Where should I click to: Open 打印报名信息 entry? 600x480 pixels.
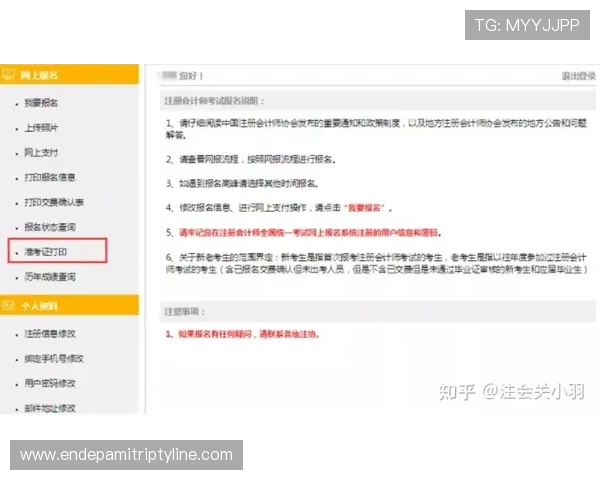coord(50,177)
